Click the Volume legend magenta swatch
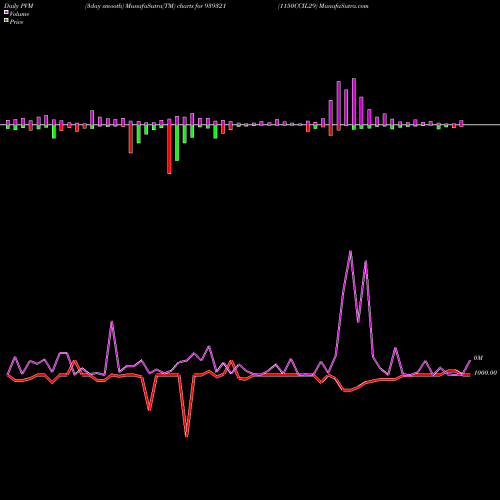The image size is (500, 500). click(x=6, y=12)
